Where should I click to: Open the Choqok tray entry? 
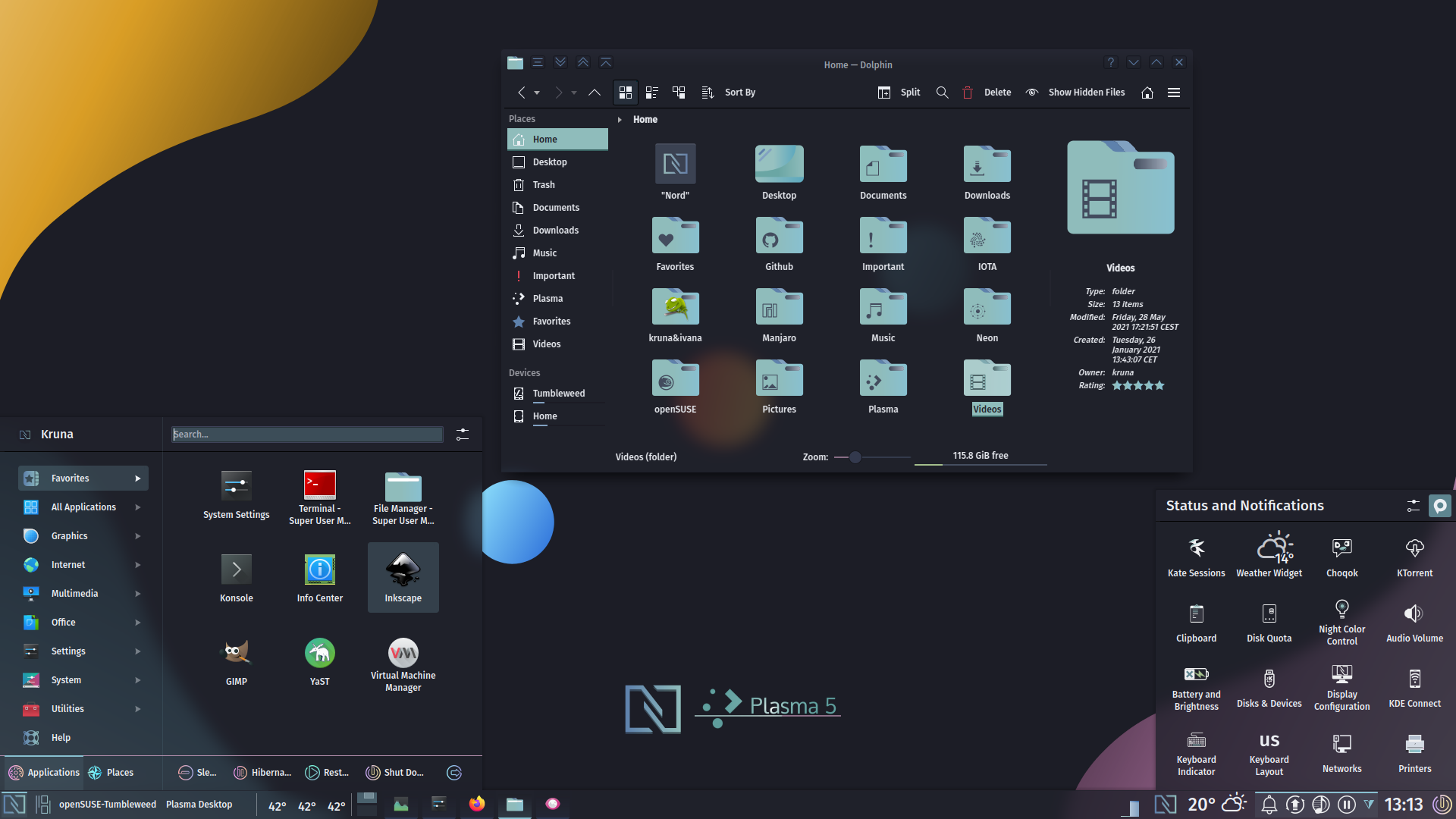[x=1341, y=557]
